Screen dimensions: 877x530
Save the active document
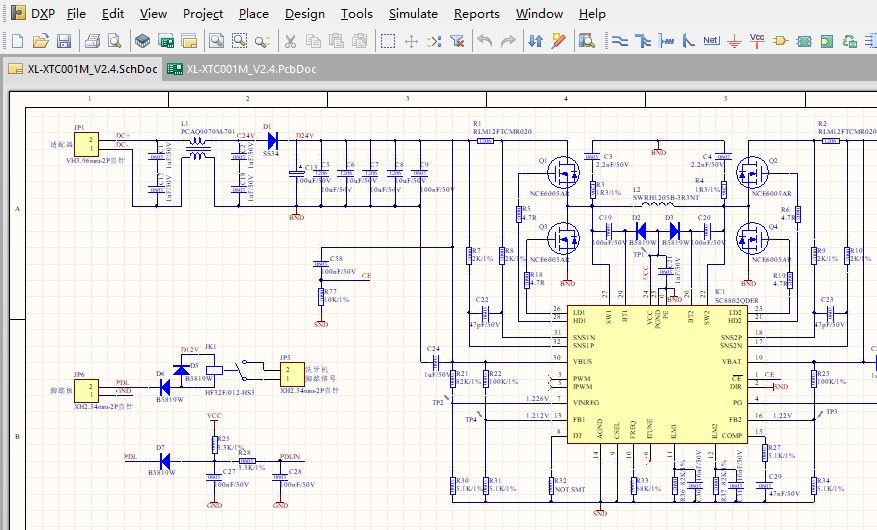pyautogui.click(x=63, y=41)
